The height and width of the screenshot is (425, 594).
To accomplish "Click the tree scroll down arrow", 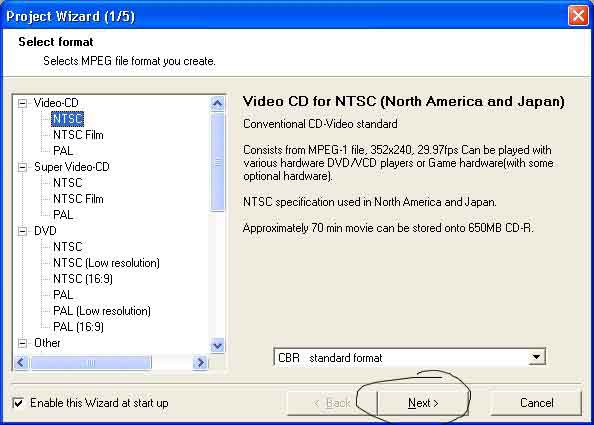I will pyautogui.click(x=217, y=345).
